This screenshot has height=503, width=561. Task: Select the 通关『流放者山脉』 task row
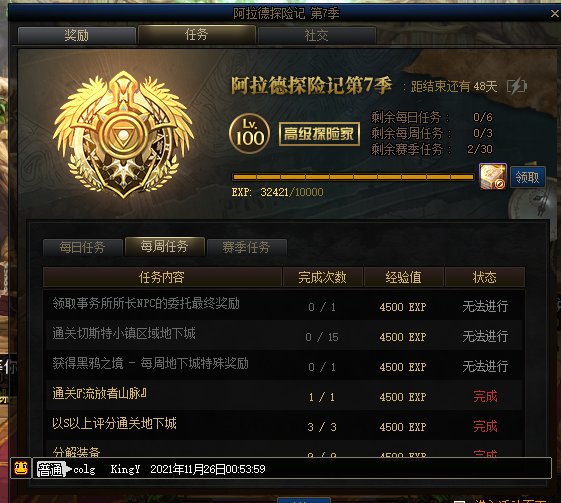pos(283,395)
